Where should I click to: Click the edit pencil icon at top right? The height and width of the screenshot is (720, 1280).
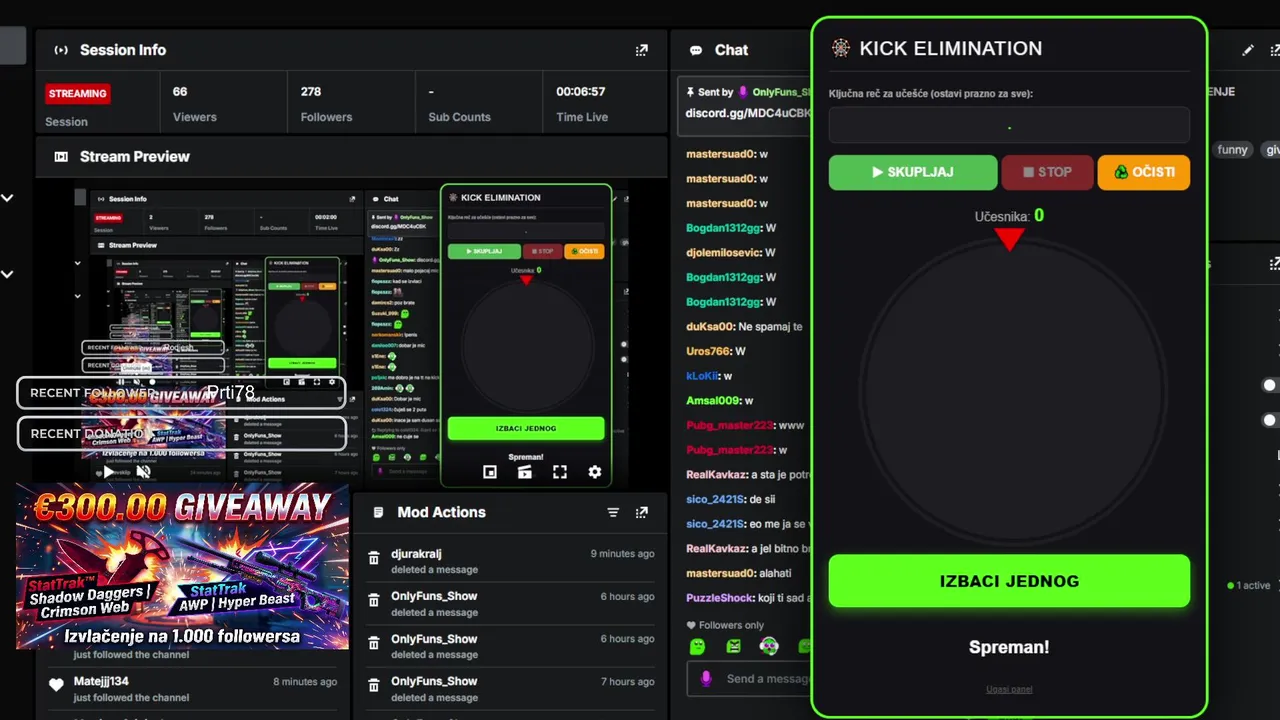click(x=1248, y=50)
